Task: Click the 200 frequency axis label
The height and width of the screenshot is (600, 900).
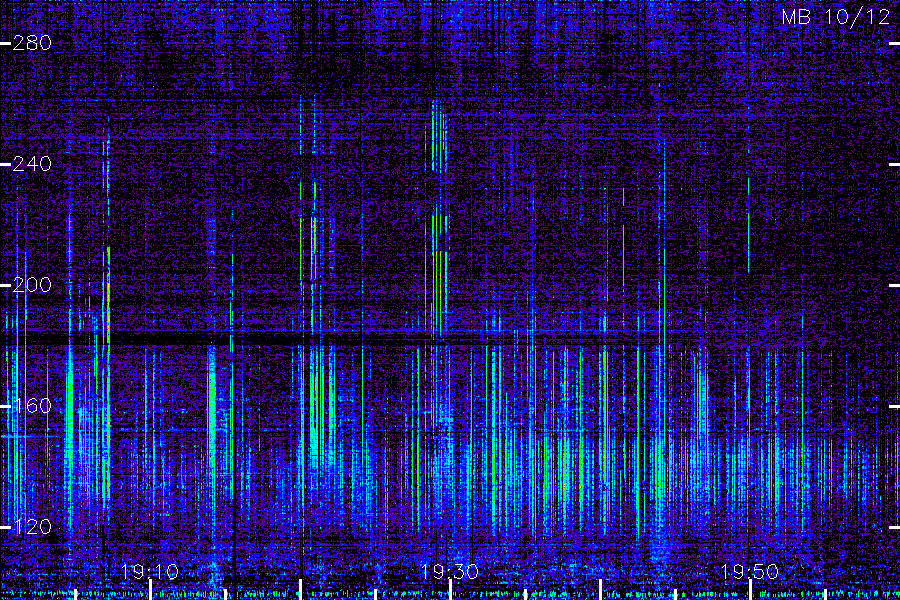Action: tap(32, 285)
